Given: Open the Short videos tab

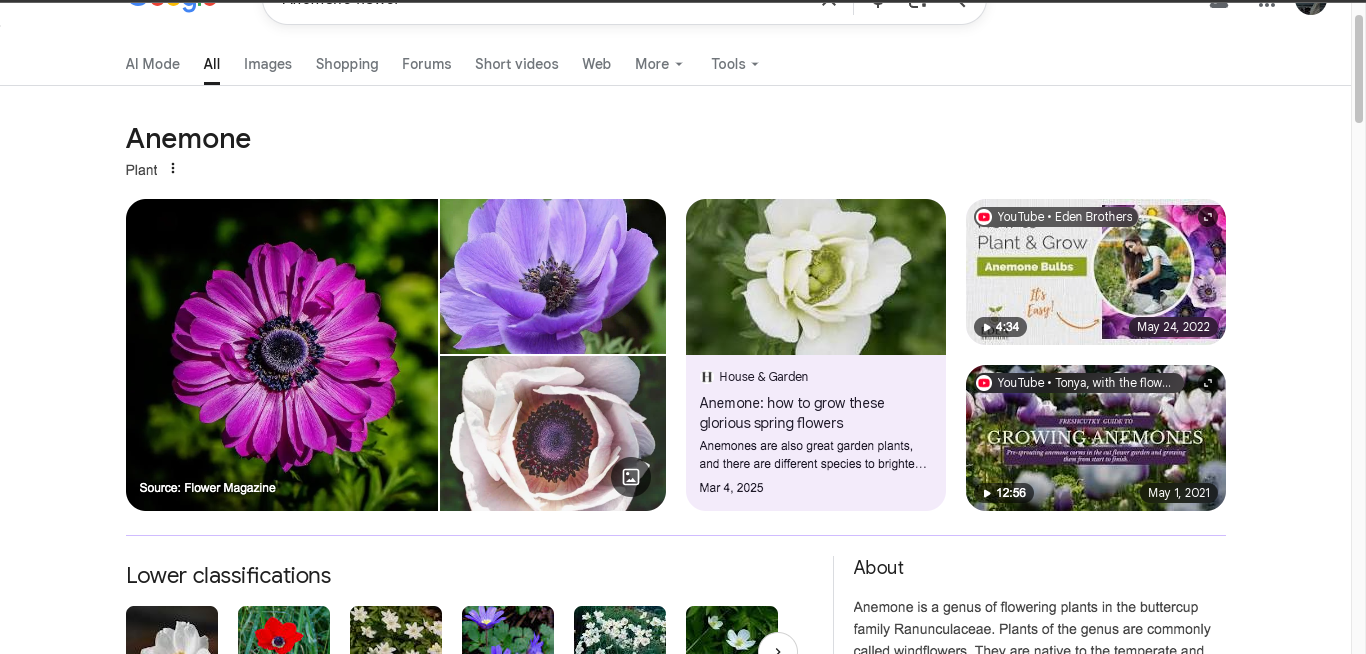Looking at the screenshot, I should pyautogui.click(x=517, y=64).
